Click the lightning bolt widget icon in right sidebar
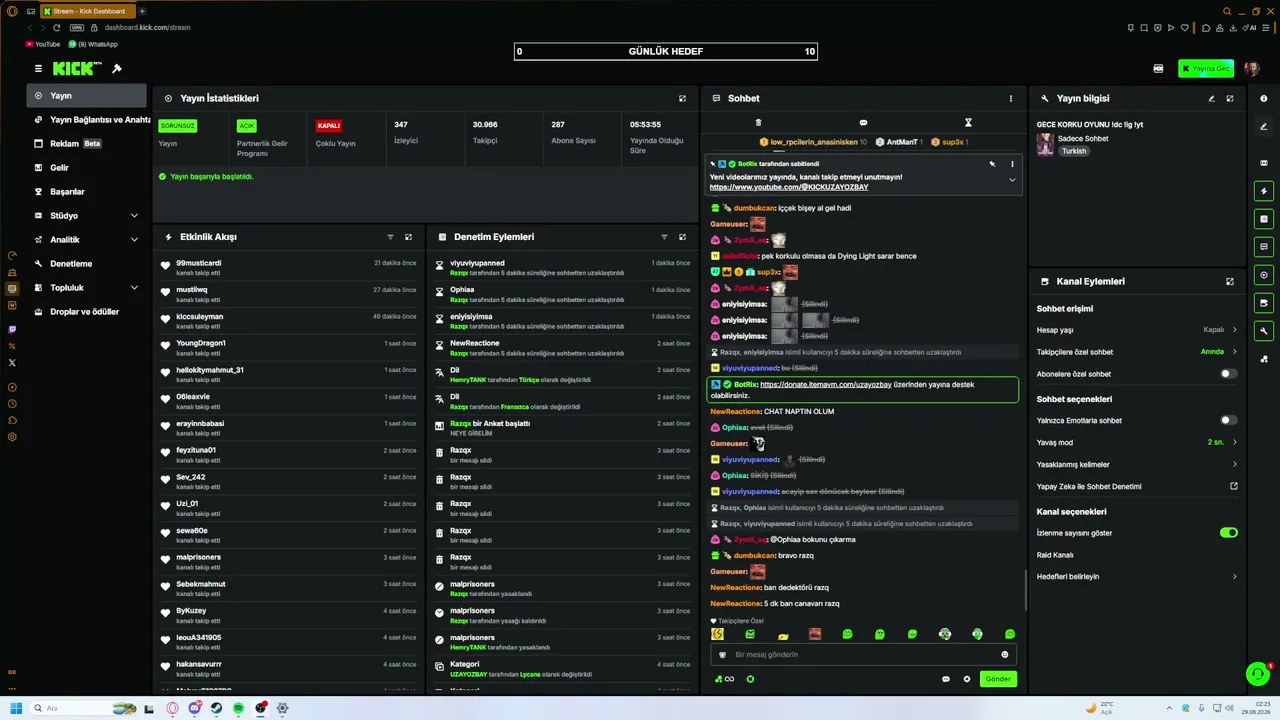The width and height of the screenshot is (1280, 720). [x=1264, y=191]
